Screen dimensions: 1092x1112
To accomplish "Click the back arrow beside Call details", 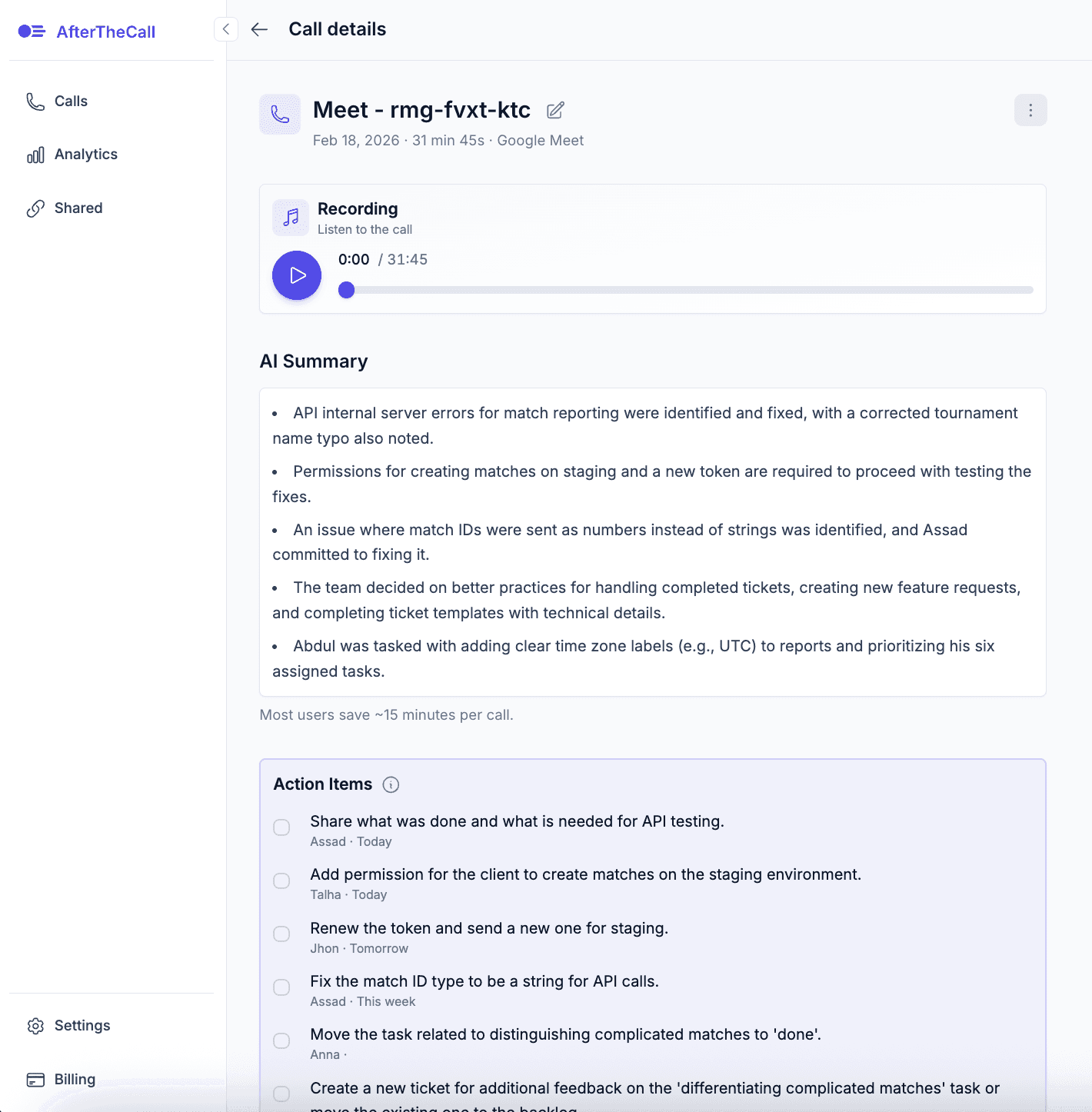I will click(259, 29).
